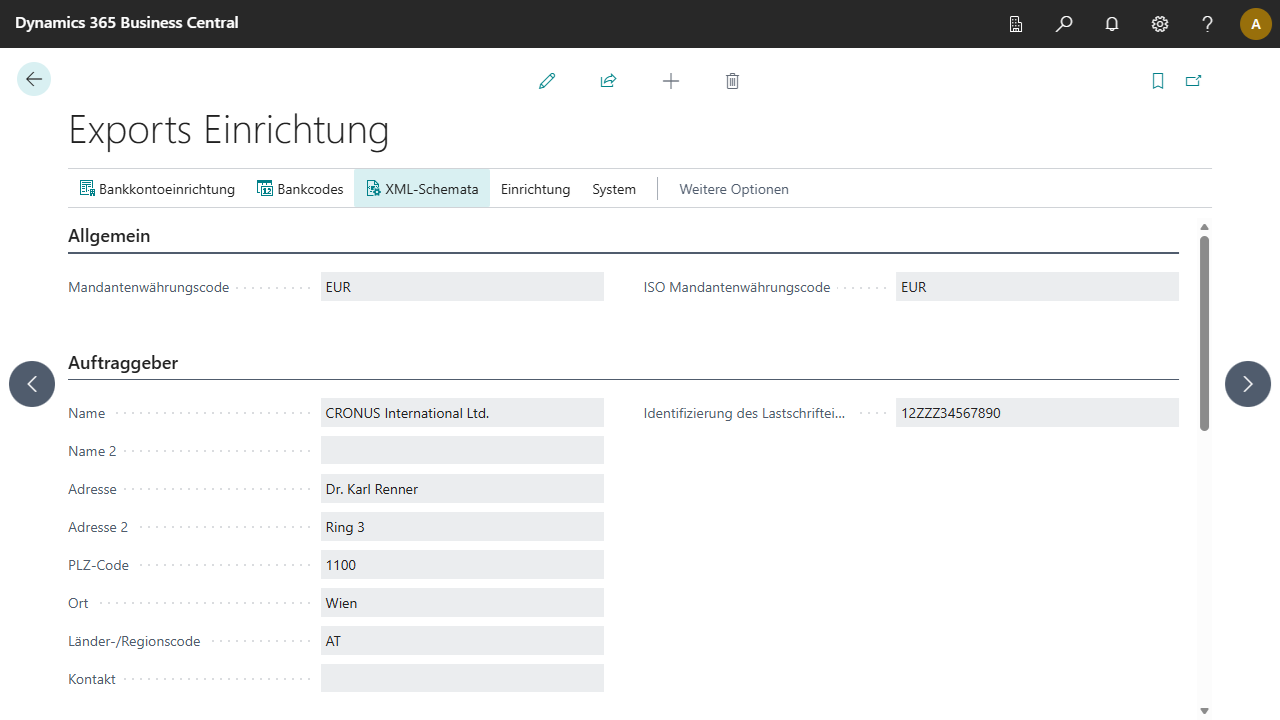Click the PLZ-Code label
The image size is (1280, 720).
(98, 565)
